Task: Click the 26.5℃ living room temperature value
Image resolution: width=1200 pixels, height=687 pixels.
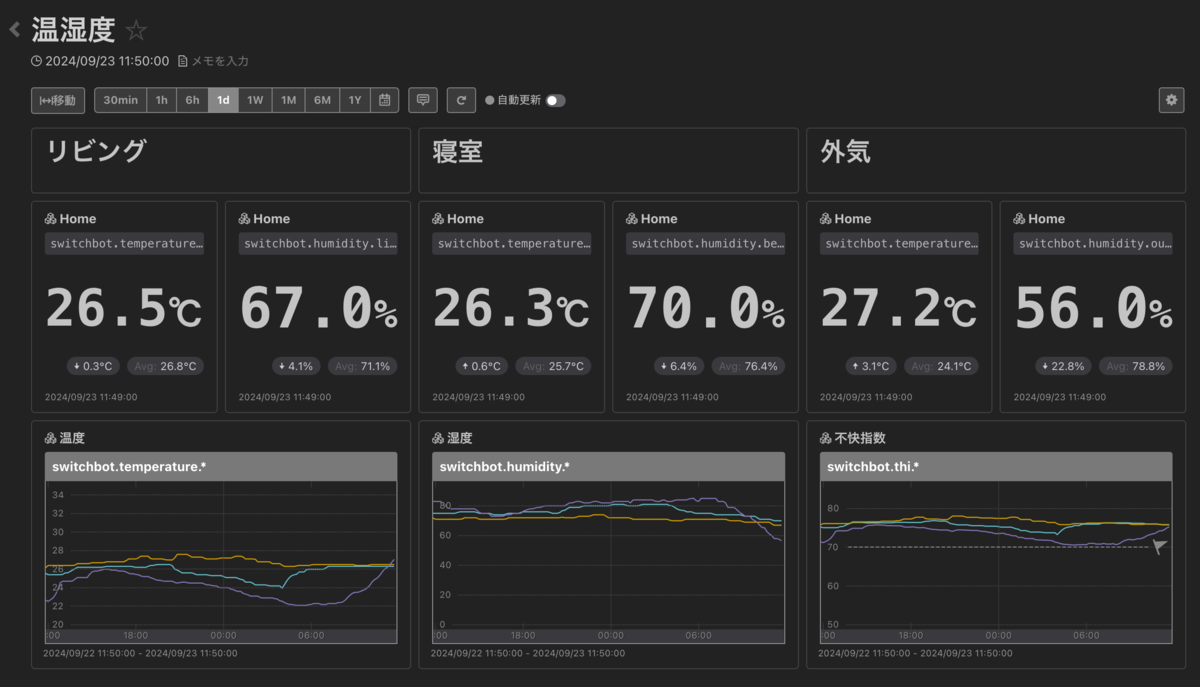Action: click(124, 309)
